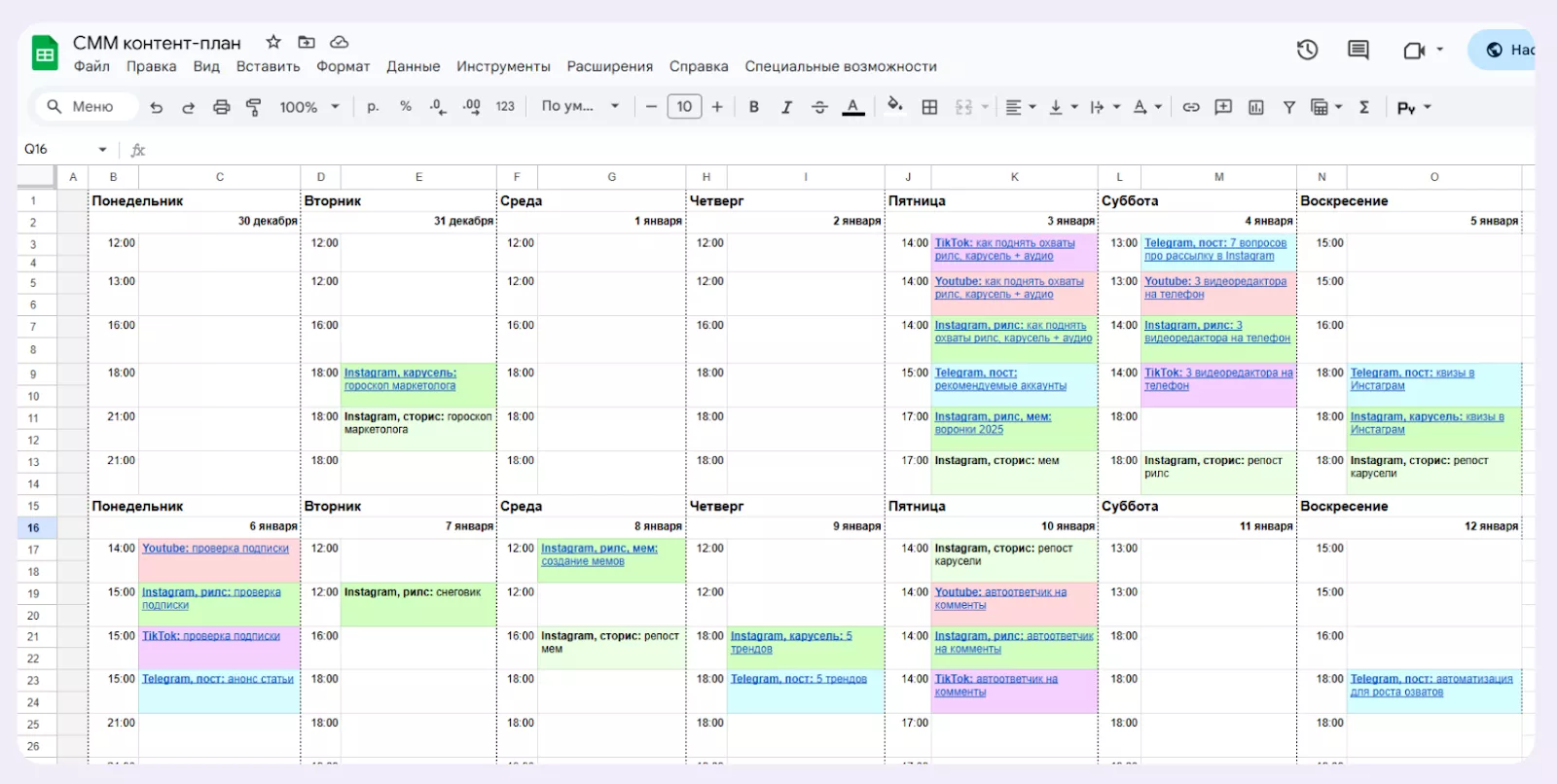
Task: Expand filter views dropdown
Action: (x=1338, y=107)
